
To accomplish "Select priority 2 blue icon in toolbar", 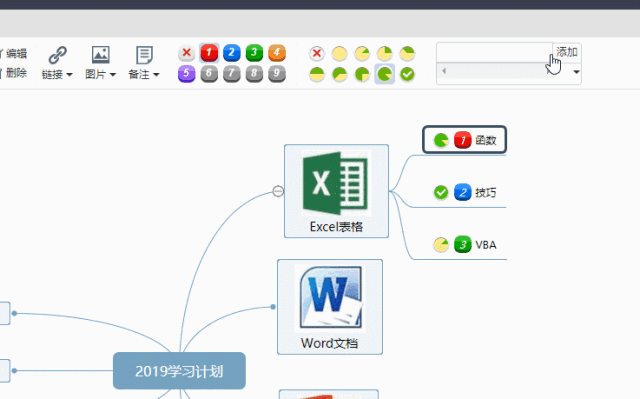I will coord(231,53).
